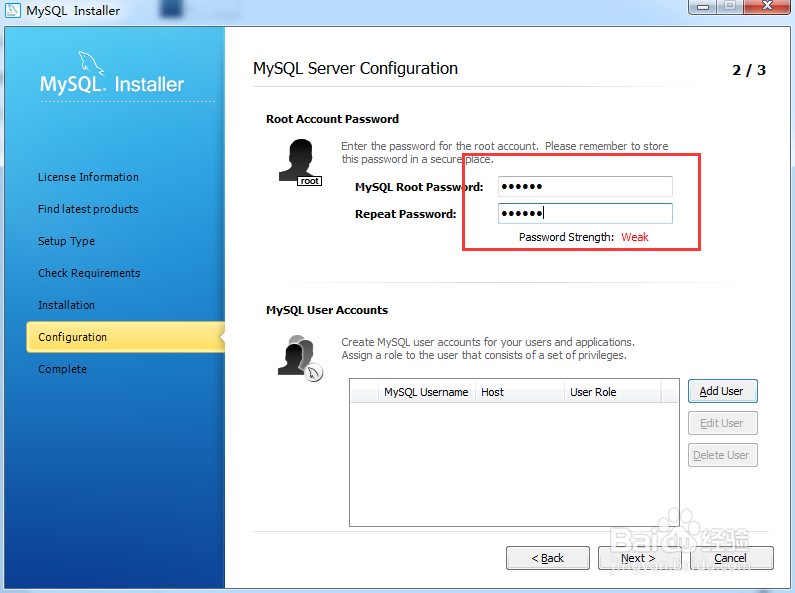The height and width of the screenshot is (593, 795).
Task: Go to the Complete step
Action: point(62,369)
